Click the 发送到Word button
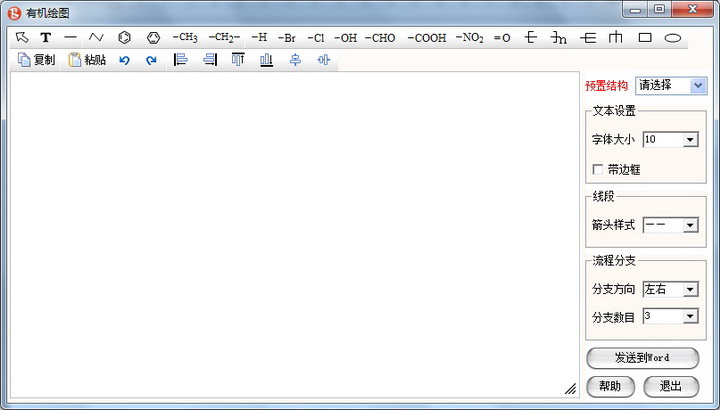 click(642, 358)
